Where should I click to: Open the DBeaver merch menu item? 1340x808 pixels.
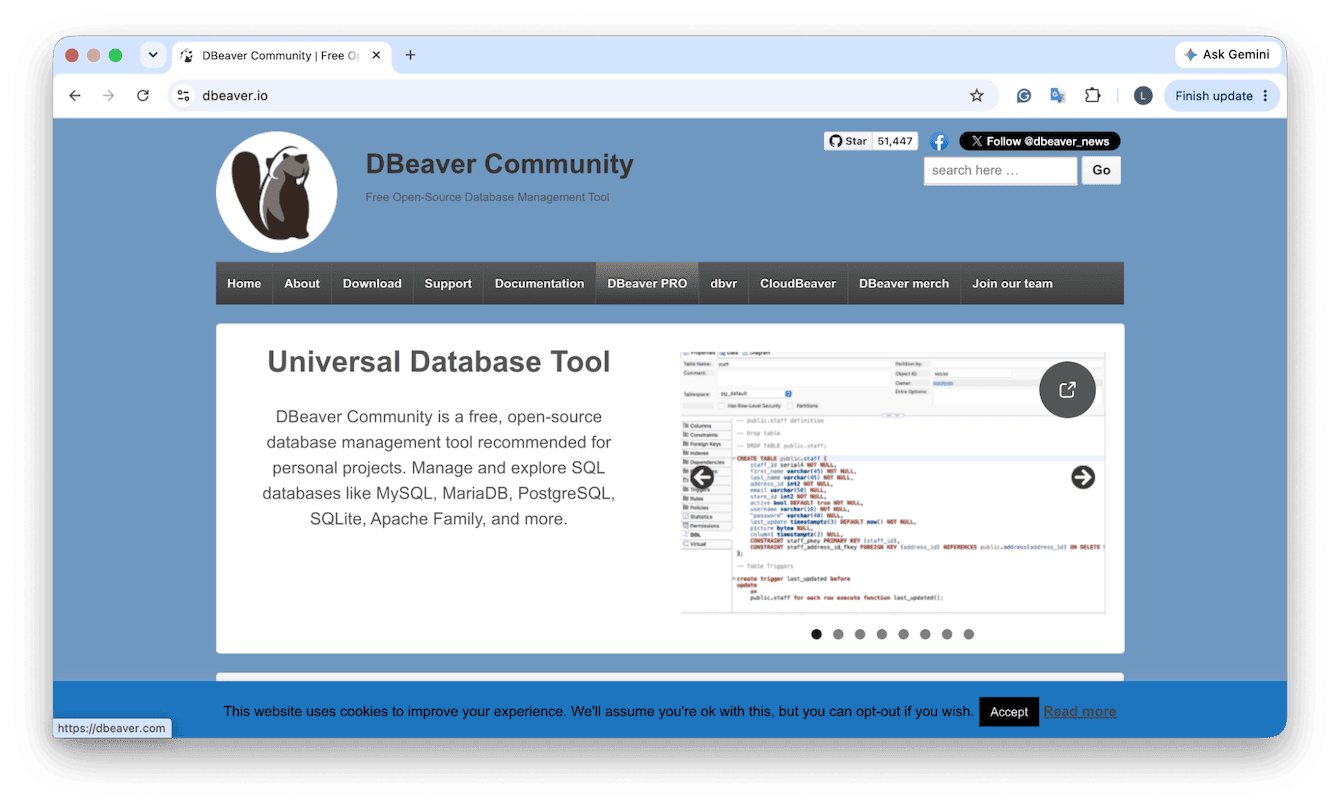point(904,284)
